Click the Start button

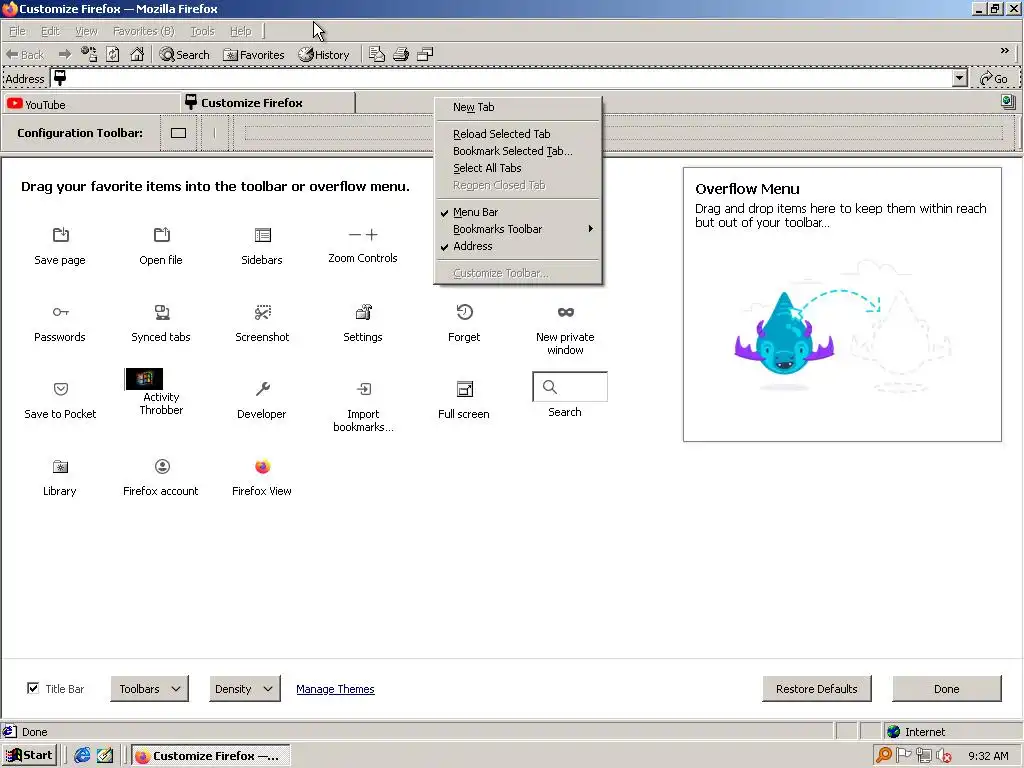pos(29,756)
